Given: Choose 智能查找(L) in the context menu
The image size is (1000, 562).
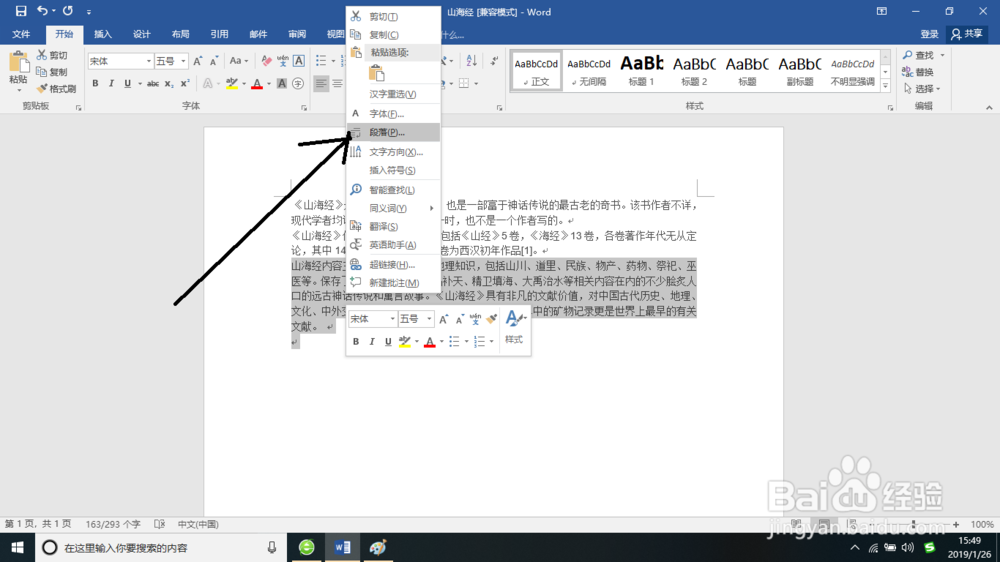Looking at the screenshot, I should pos(393,189).
